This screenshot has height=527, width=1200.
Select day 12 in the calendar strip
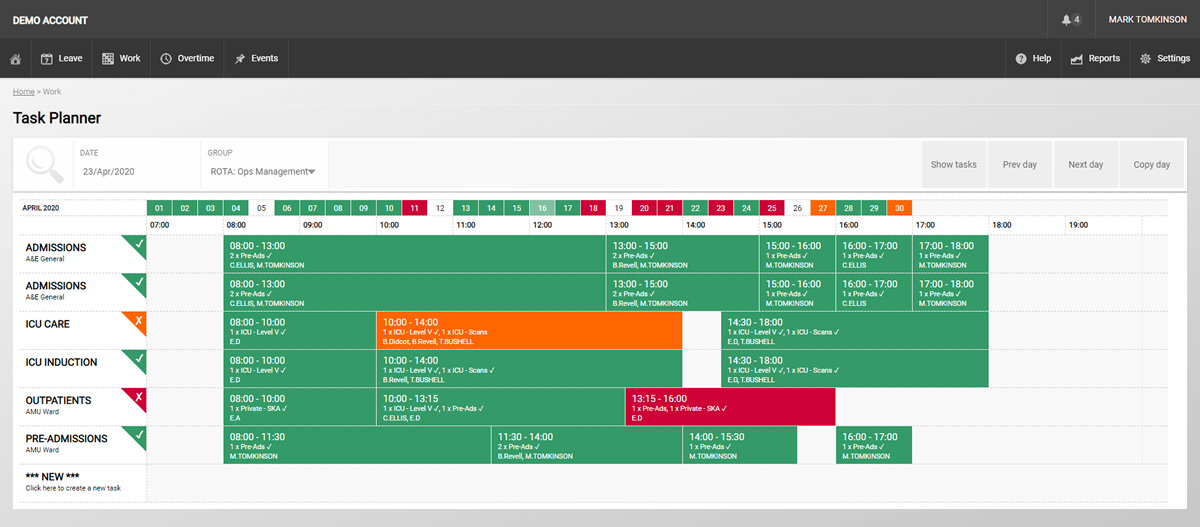[x=440, y=208]
